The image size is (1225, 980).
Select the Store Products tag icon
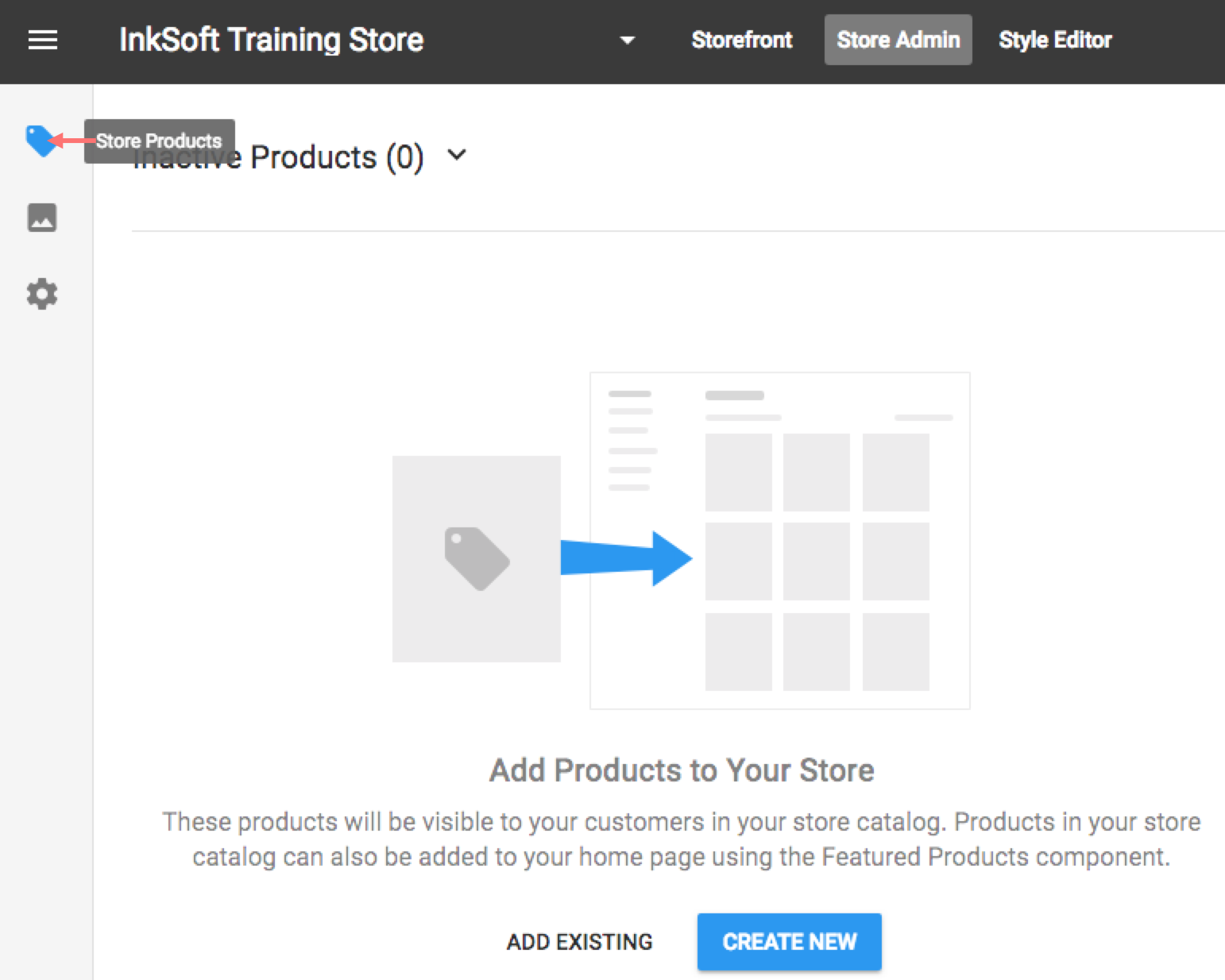coord(41,143)
